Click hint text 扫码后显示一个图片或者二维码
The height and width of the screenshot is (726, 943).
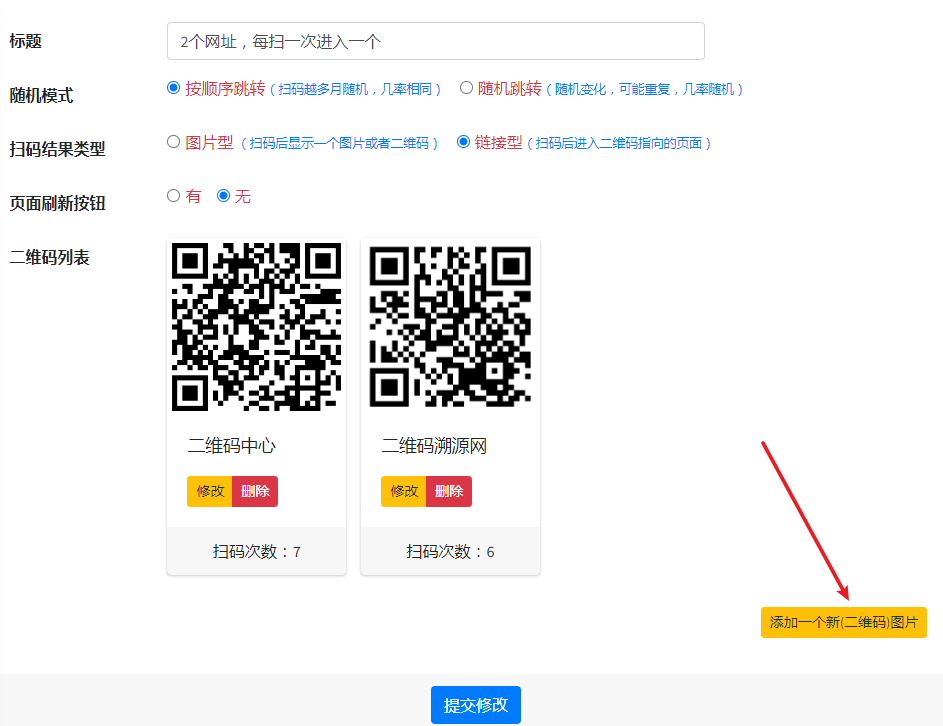[339, 143]
